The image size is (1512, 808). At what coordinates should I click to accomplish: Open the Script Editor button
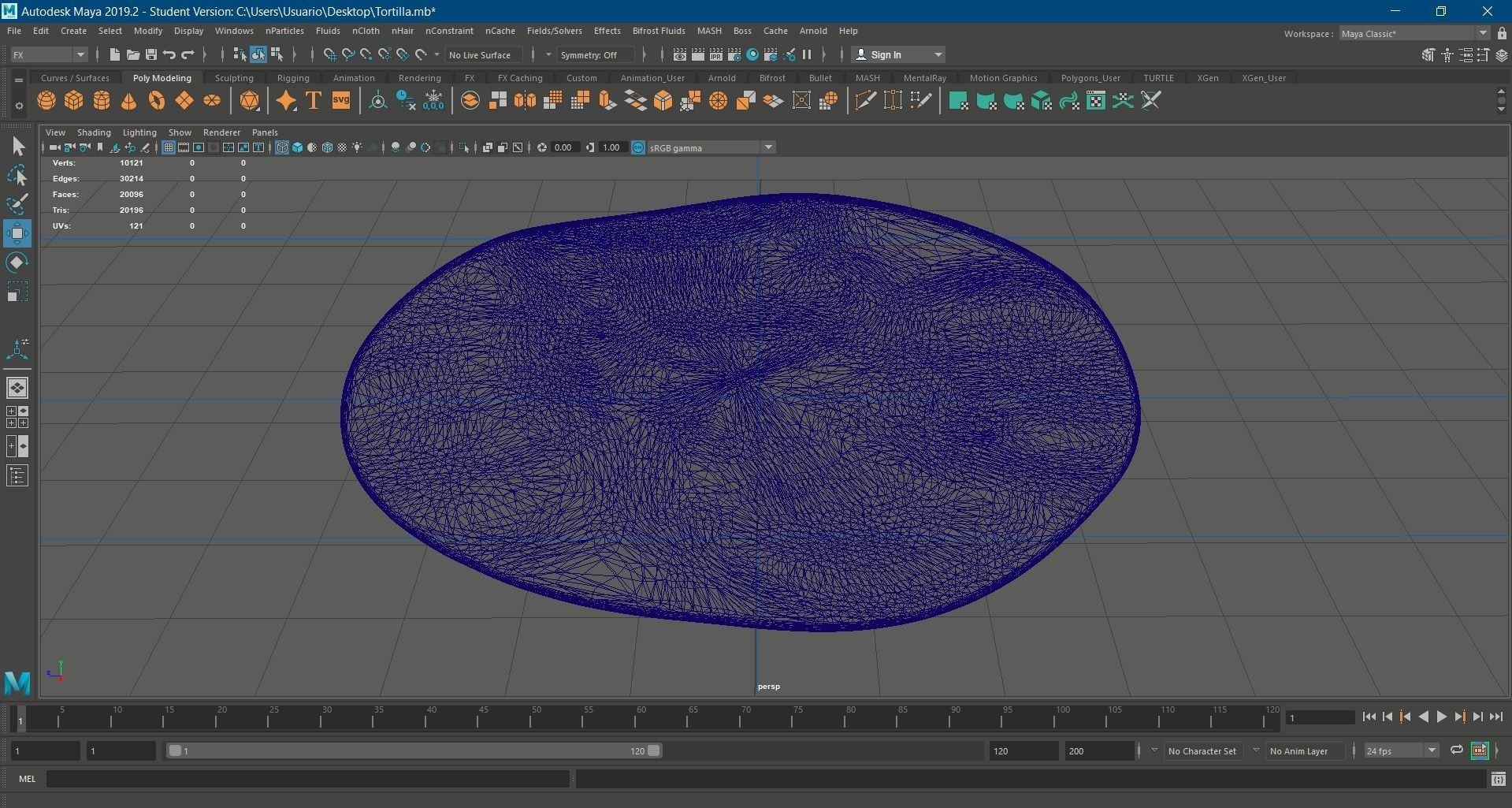1498,779
